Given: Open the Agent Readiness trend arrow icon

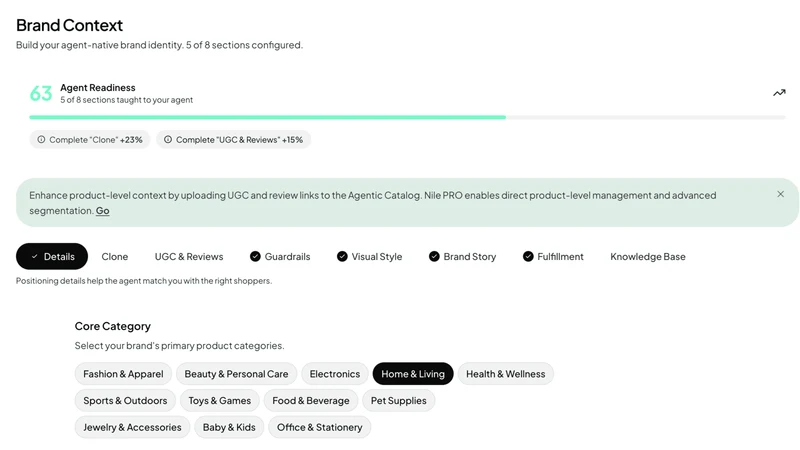Looking at the screenshot, I should (779, 93).
